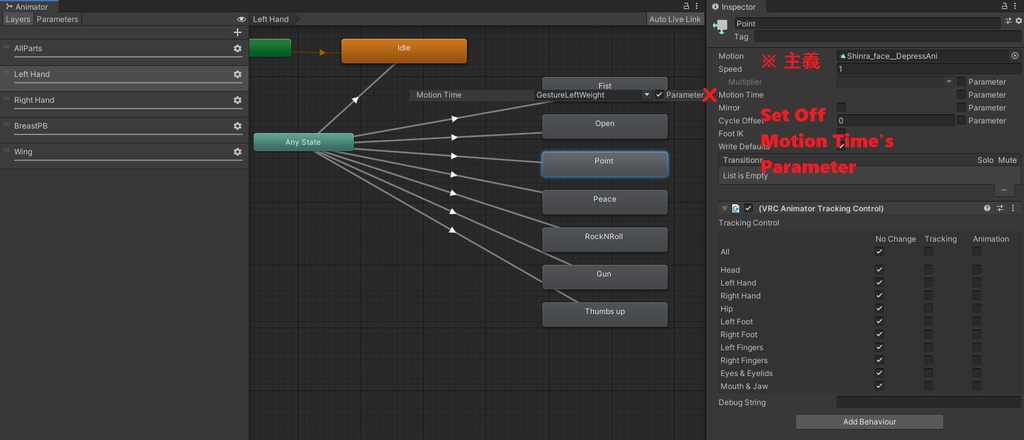Switch to the Layers tab
Screen dimensions: 1024x440
pyautogui.click(x=18, y=20)
